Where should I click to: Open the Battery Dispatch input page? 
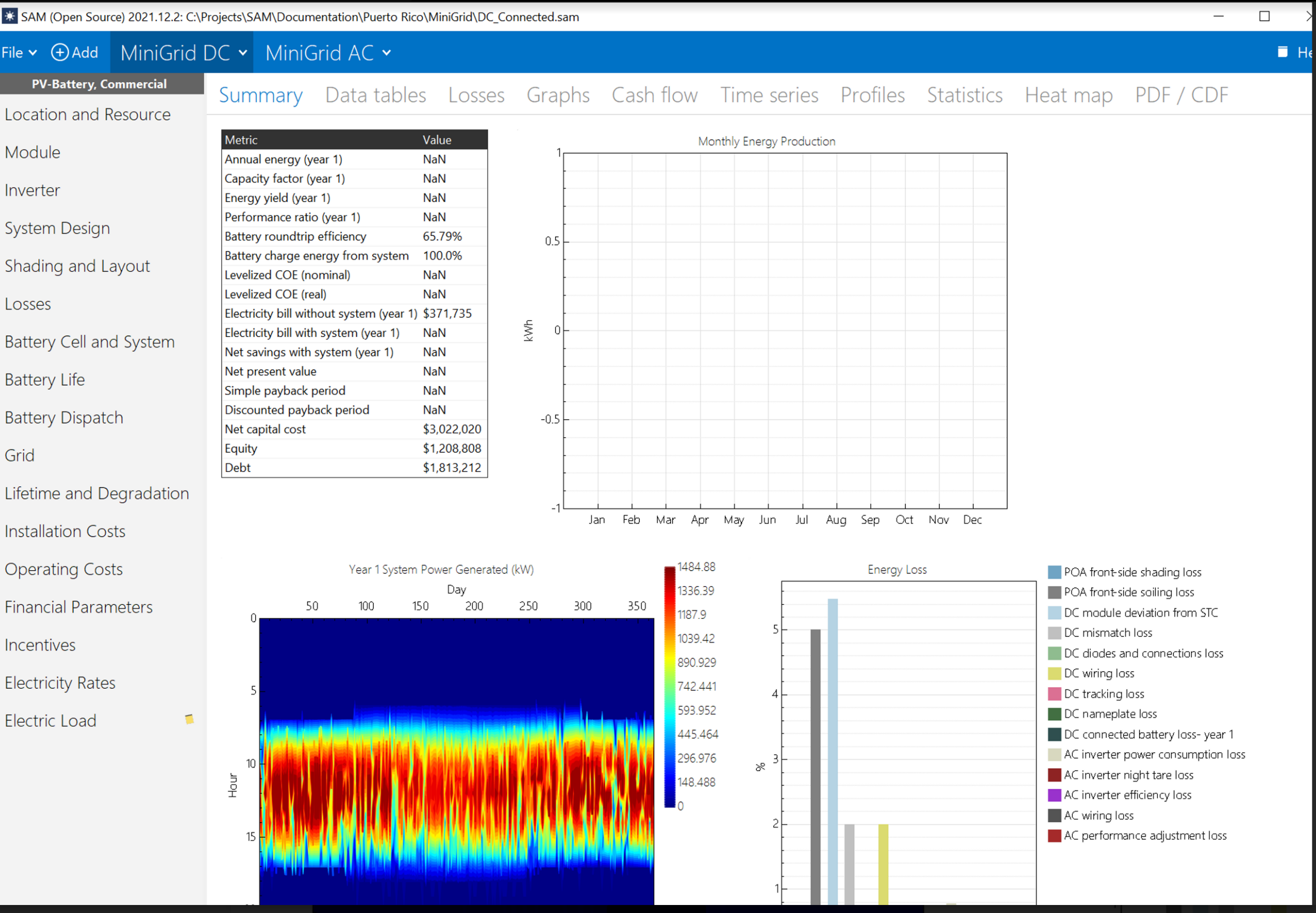point(64,418)
